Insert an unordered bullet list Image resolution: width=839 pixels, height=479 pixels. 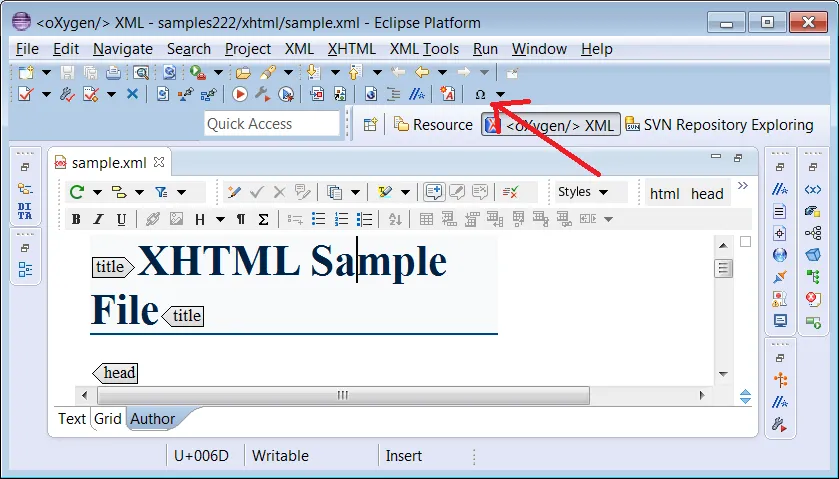pos(318,219)
